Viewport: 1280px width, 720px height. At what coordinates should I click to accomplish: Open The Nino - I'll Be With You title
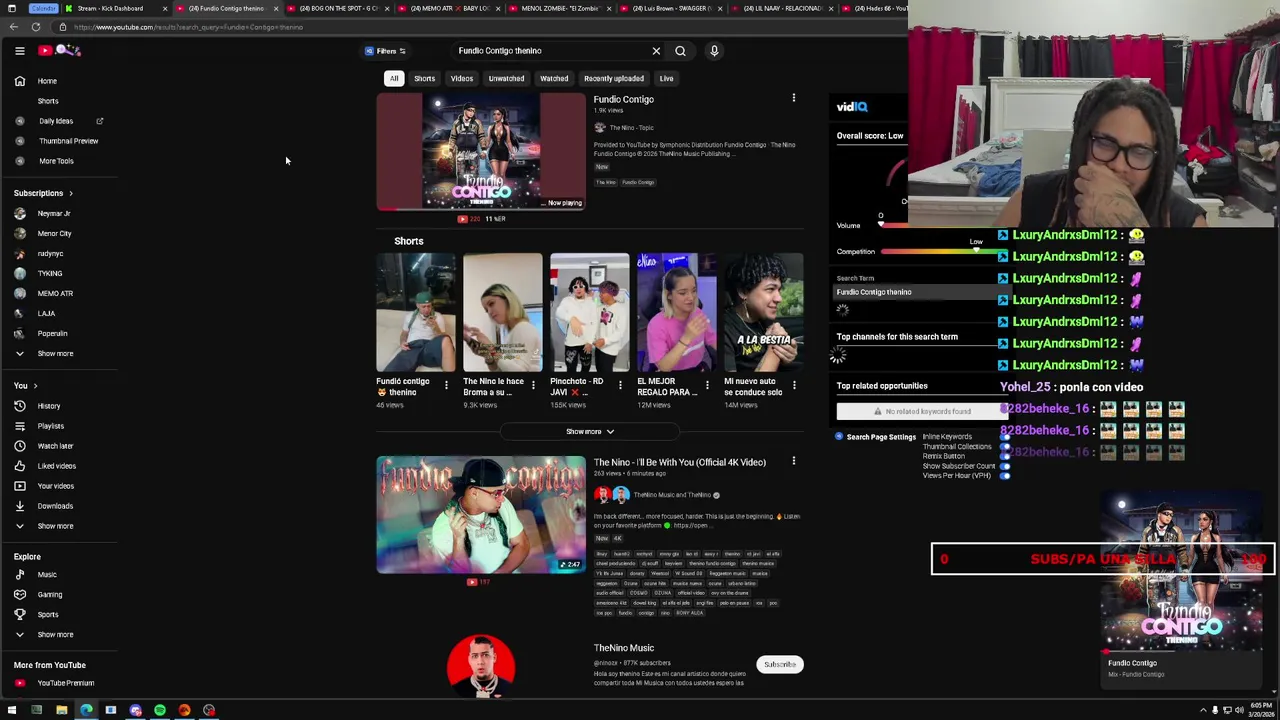pos(680,463)
